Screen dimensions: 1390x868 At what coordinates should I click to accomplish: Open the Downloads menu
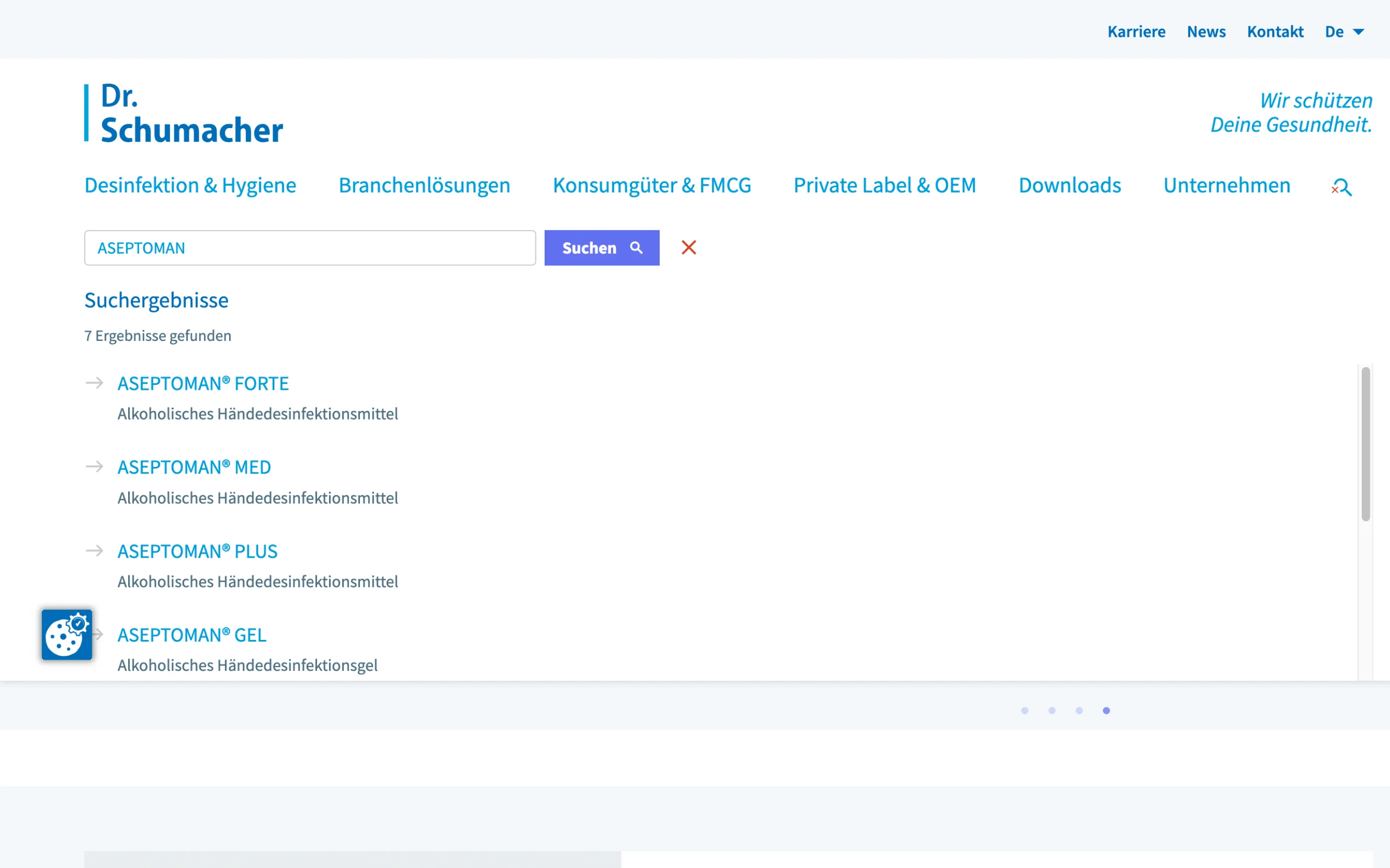pos(1070,186)
